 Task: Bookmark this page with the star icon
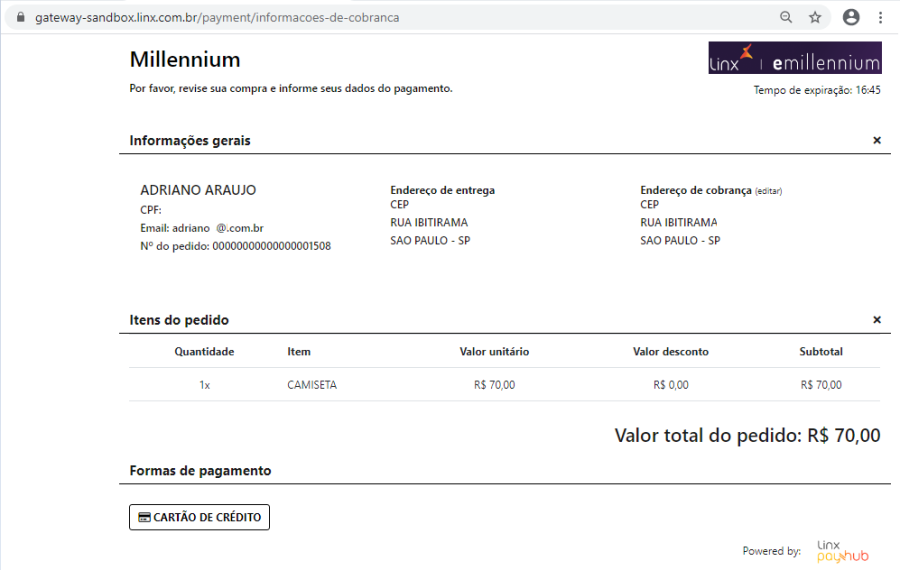pyautogui.click(x=815, y=17)
